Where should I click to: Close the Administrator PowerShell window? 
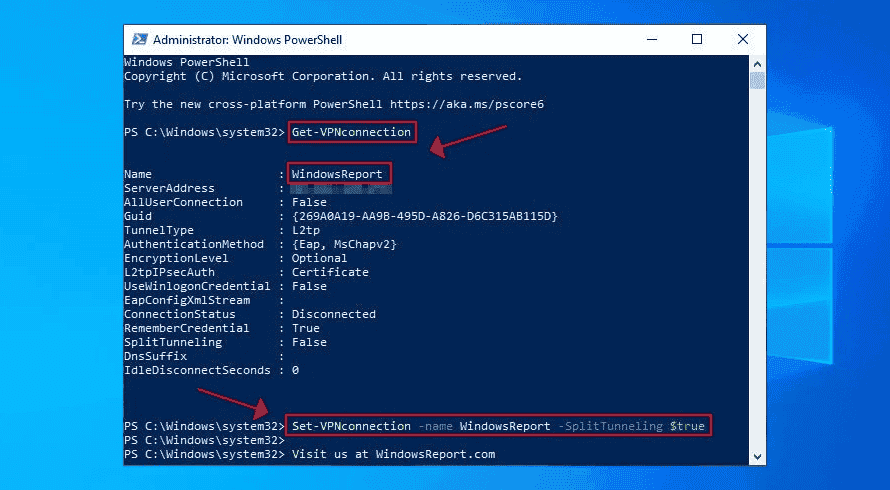coord(742,39)
